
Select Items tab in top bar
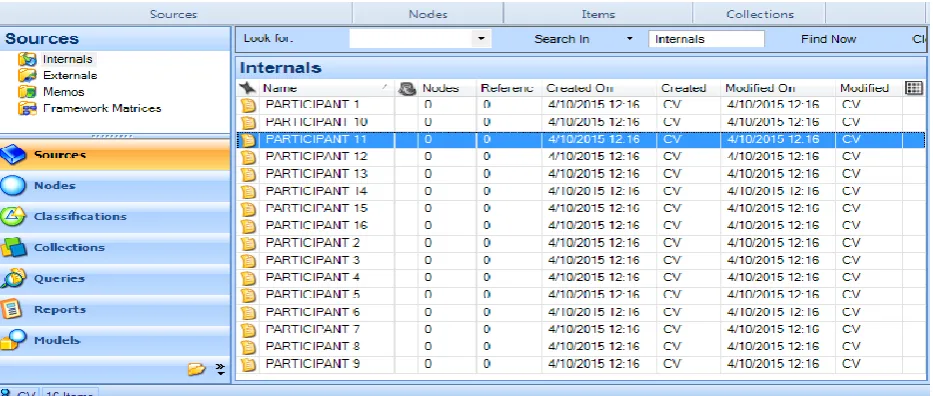(598, 14)
